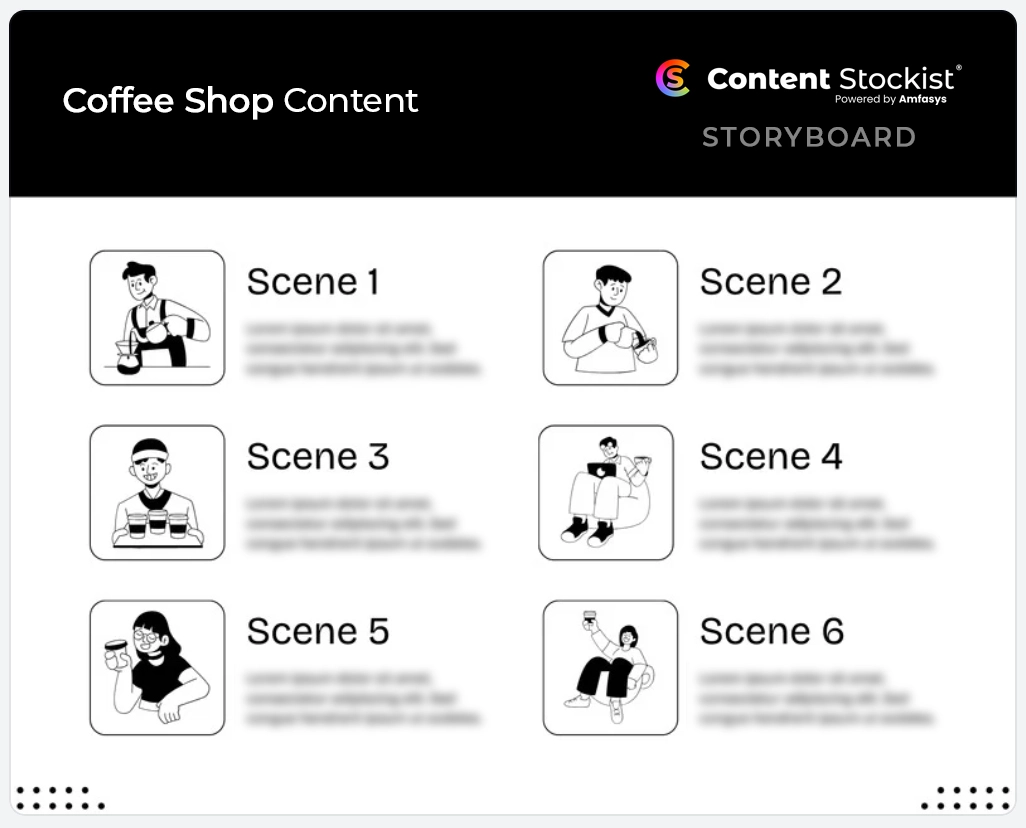Screen dimensions: 1026x828
Task: Click the Scene 6 heading
Action: [x=771, y=631]
